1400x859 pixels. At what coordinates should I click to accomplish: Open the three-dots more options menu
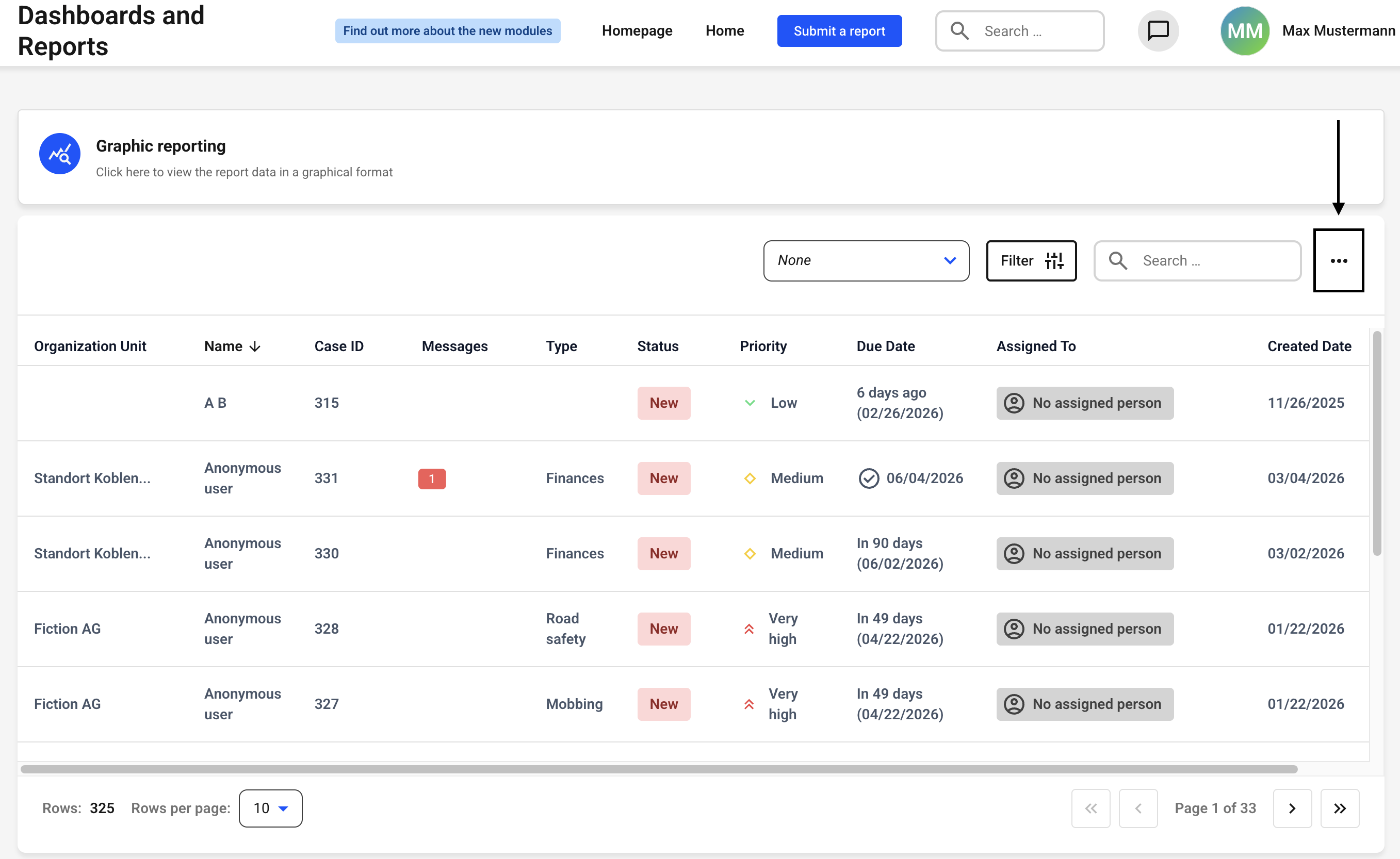[1338, 261]
